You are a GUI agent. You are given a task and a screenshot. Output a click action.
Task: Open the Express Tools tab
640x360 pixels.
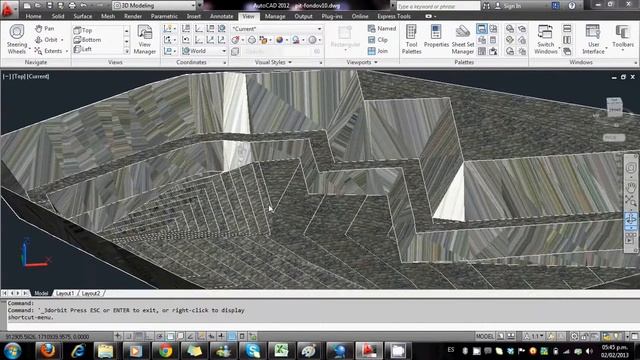(394, 16)
